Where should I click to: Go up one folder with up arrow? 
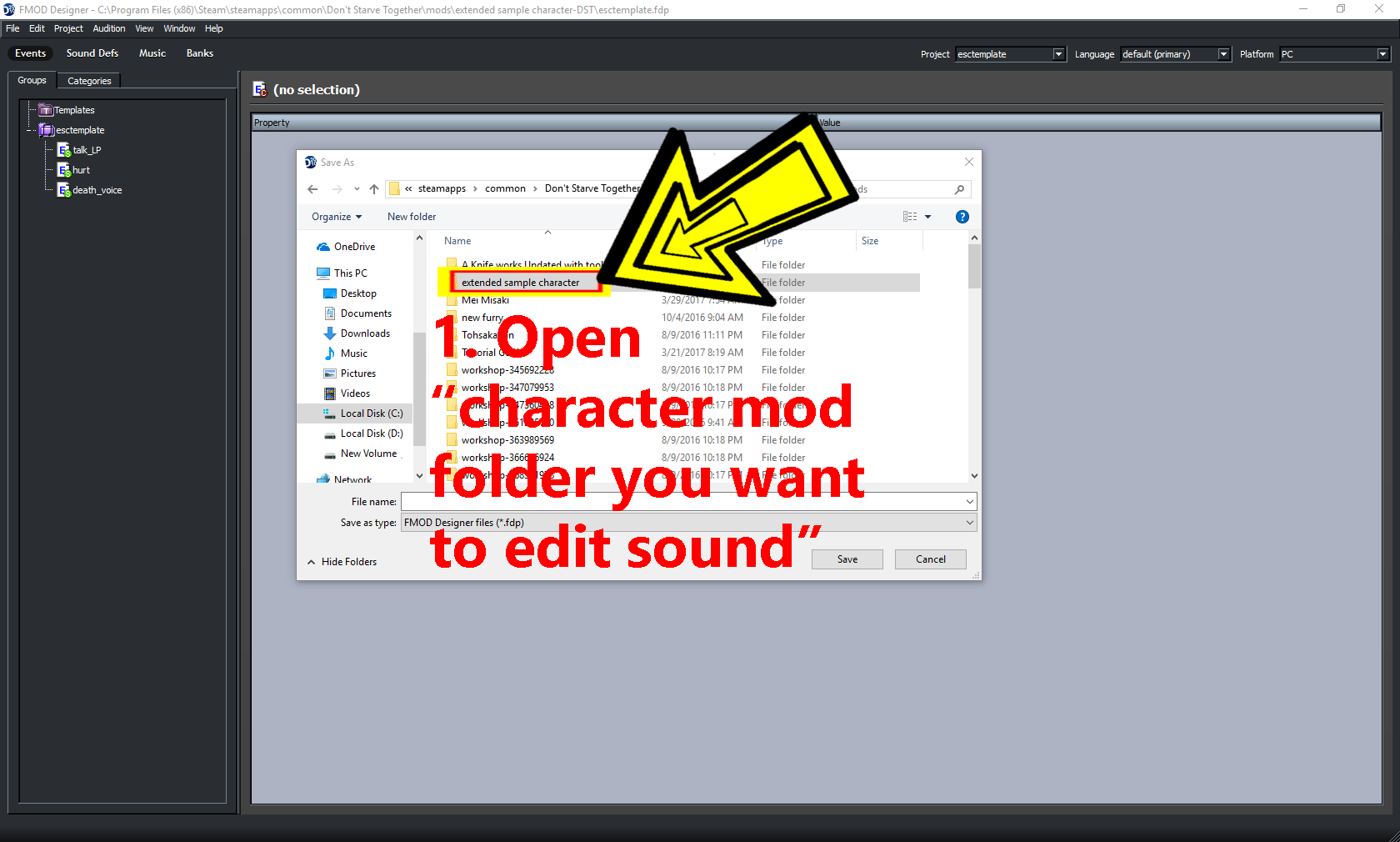[x=374, y=189]
